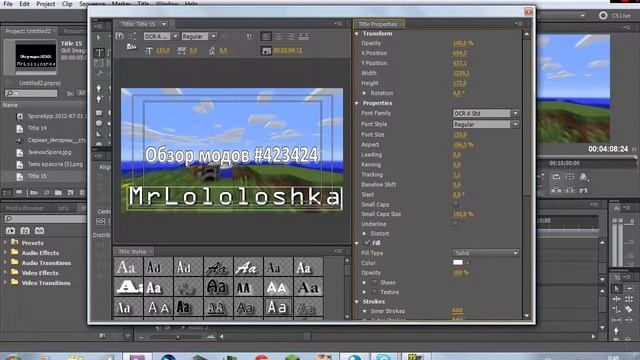Pick the Selection arrow tool in Titler
The height and width of the screenshot is (360, 640).
pos(99,38)
